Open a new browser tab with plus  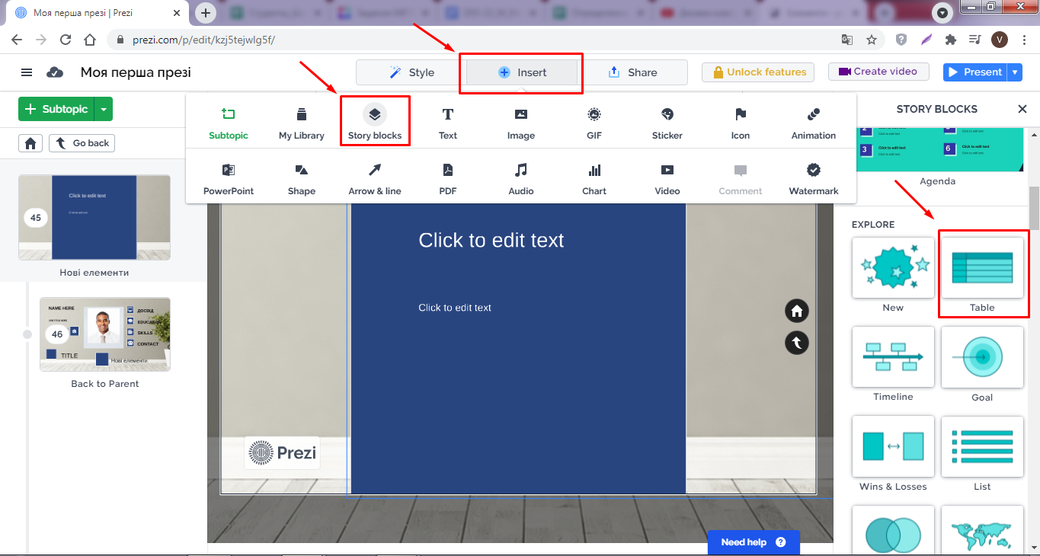(206, 13)
